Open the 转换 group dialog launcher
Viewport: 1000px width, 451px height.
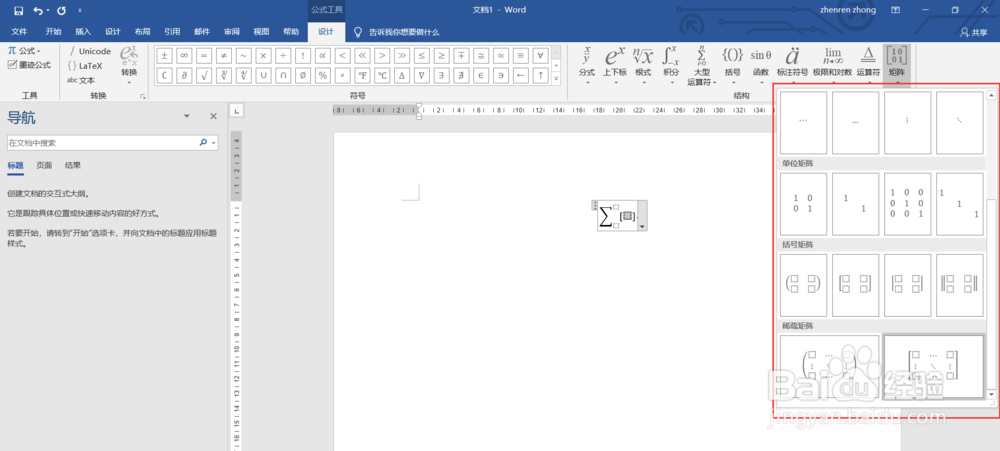[x=143, y=96]
